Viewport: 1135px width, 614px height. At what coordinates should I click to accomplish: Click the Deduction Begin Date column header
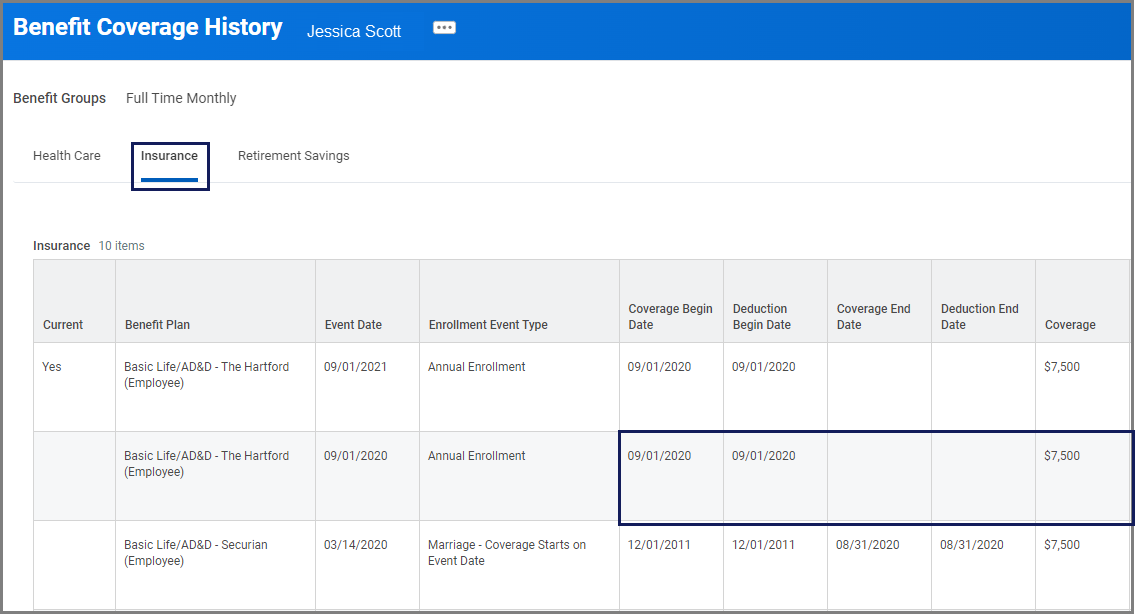tap(761, 317)
